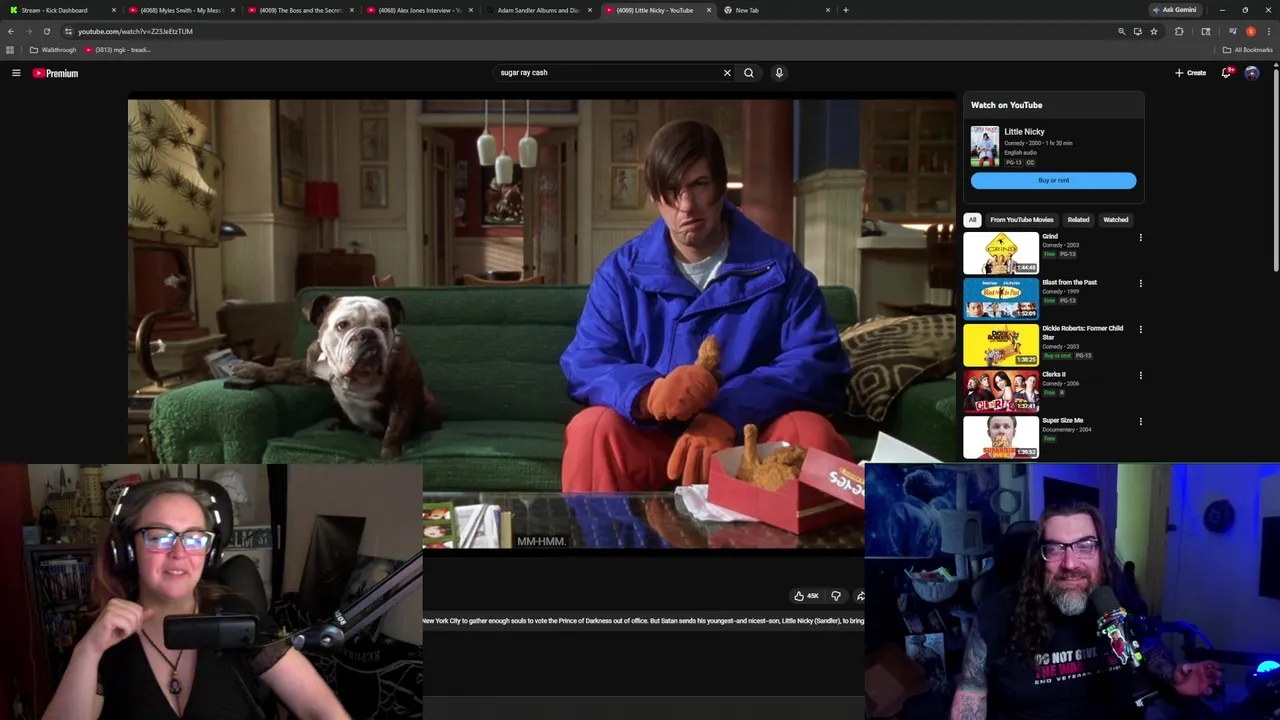Open the browser extensions puzzle icon
Image resolution: width=1280 pixels, height=720 pixels.
pyautogui.click(x=1179, y=31)
